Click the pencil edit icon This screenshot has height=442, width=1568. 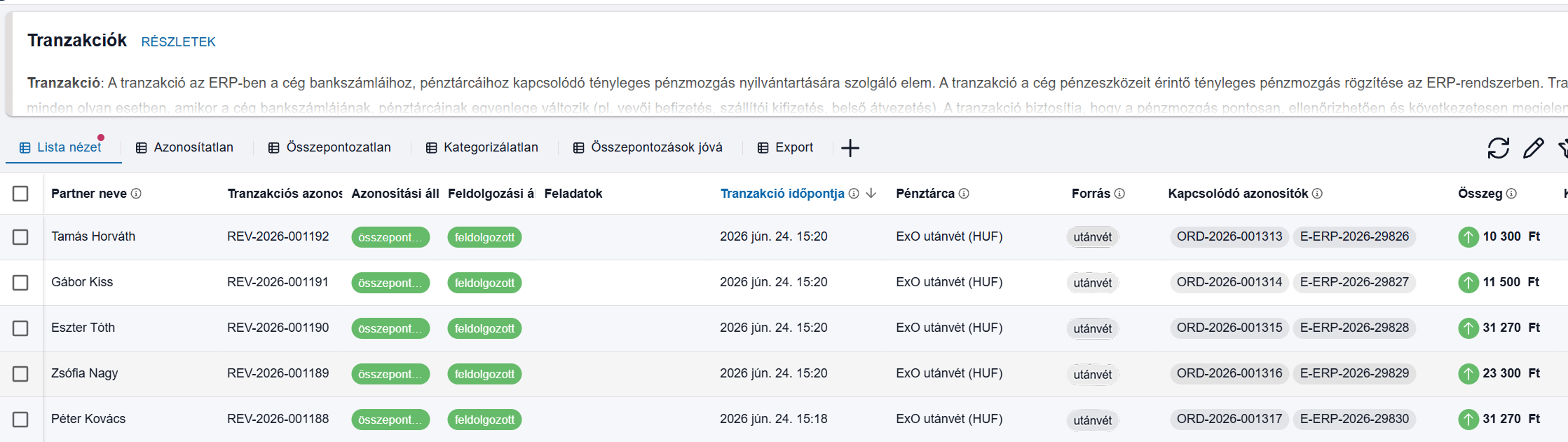[x=1533, y=148]
